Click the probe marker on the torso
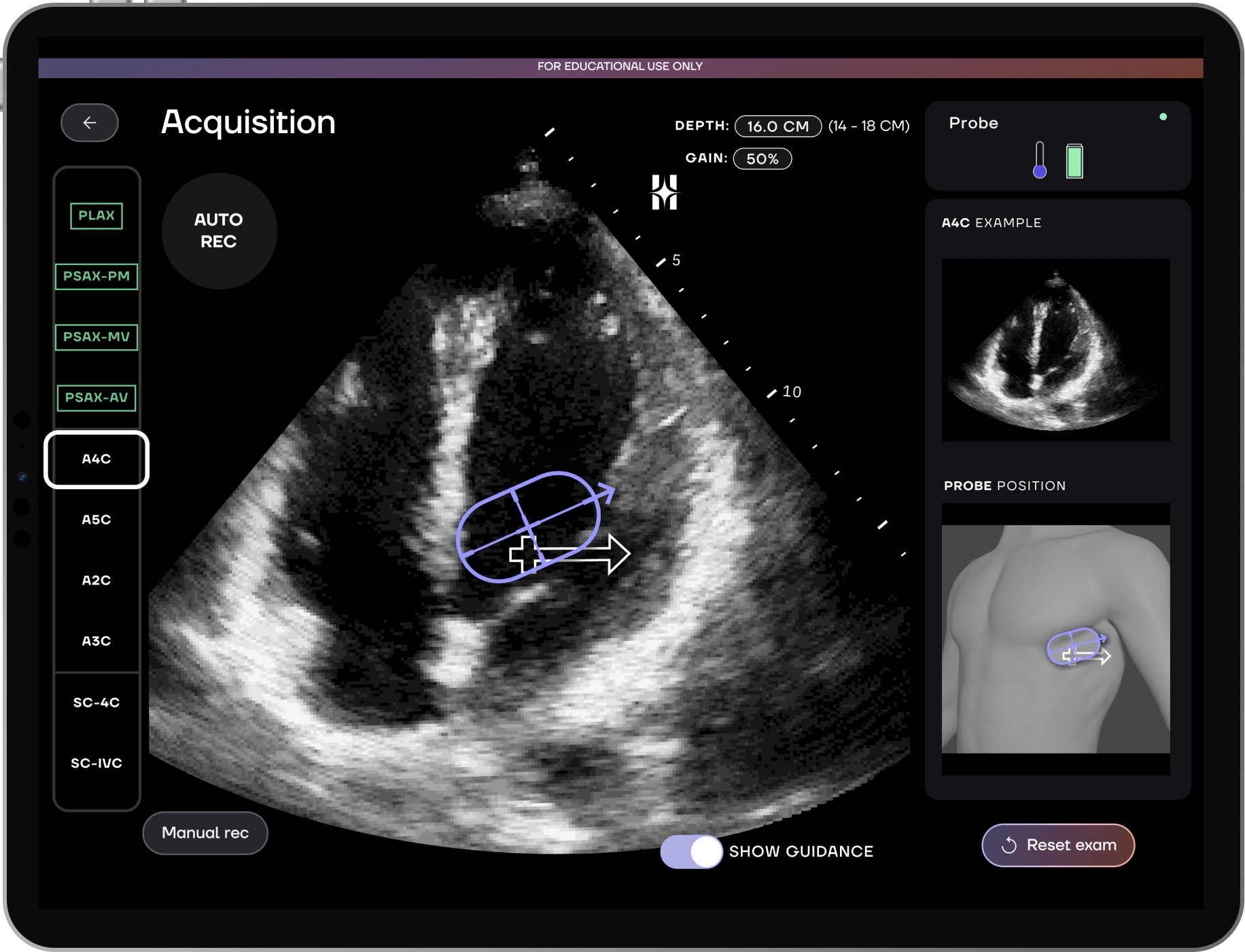This screenshot has height=952, width=1245. [1077, 648]
